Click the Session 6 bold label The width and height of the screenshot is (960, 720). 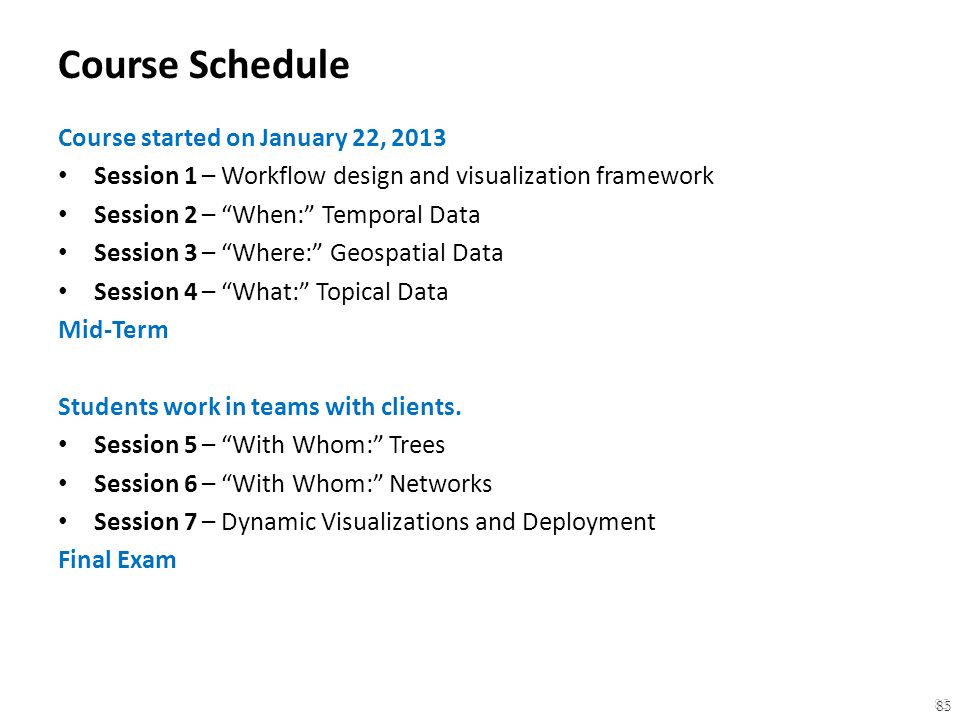click(x=145, y=484)
